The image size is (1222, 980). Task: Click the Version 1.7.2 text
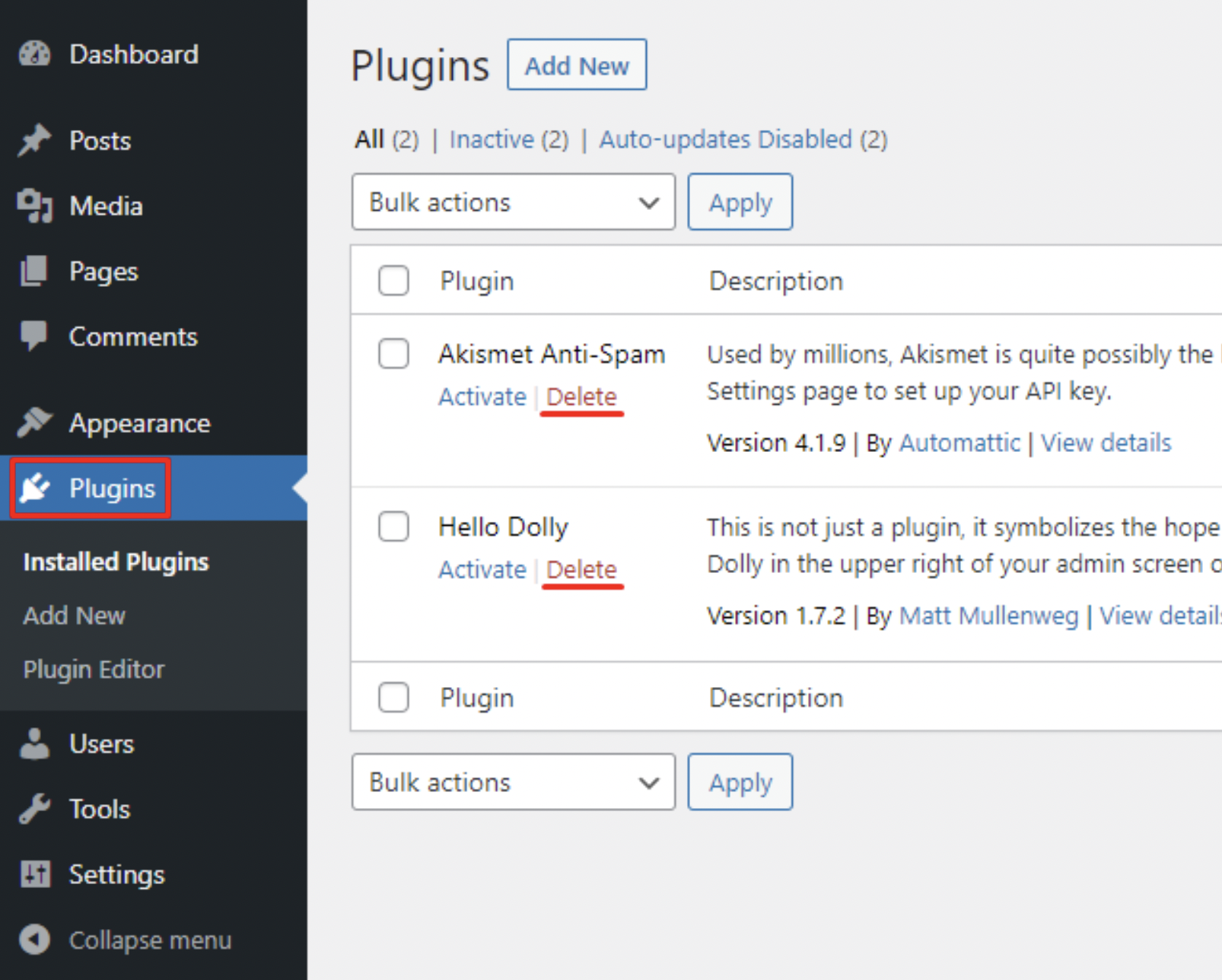click(776, 615)
